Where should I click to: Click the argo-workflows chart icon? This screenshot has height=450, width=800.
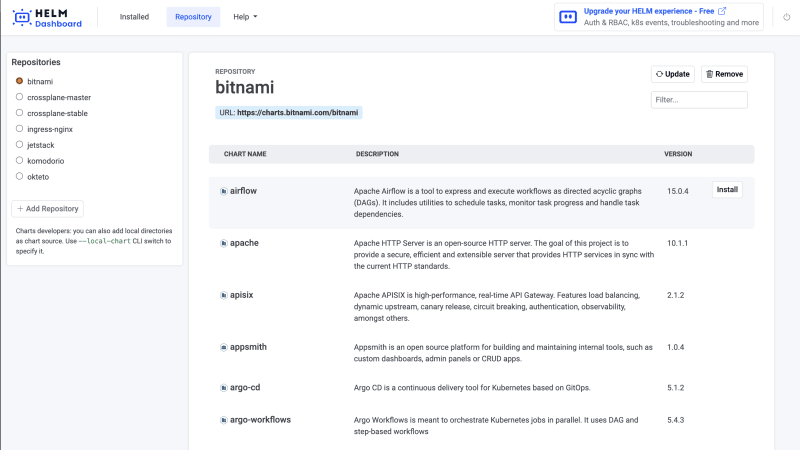[223, 420]
